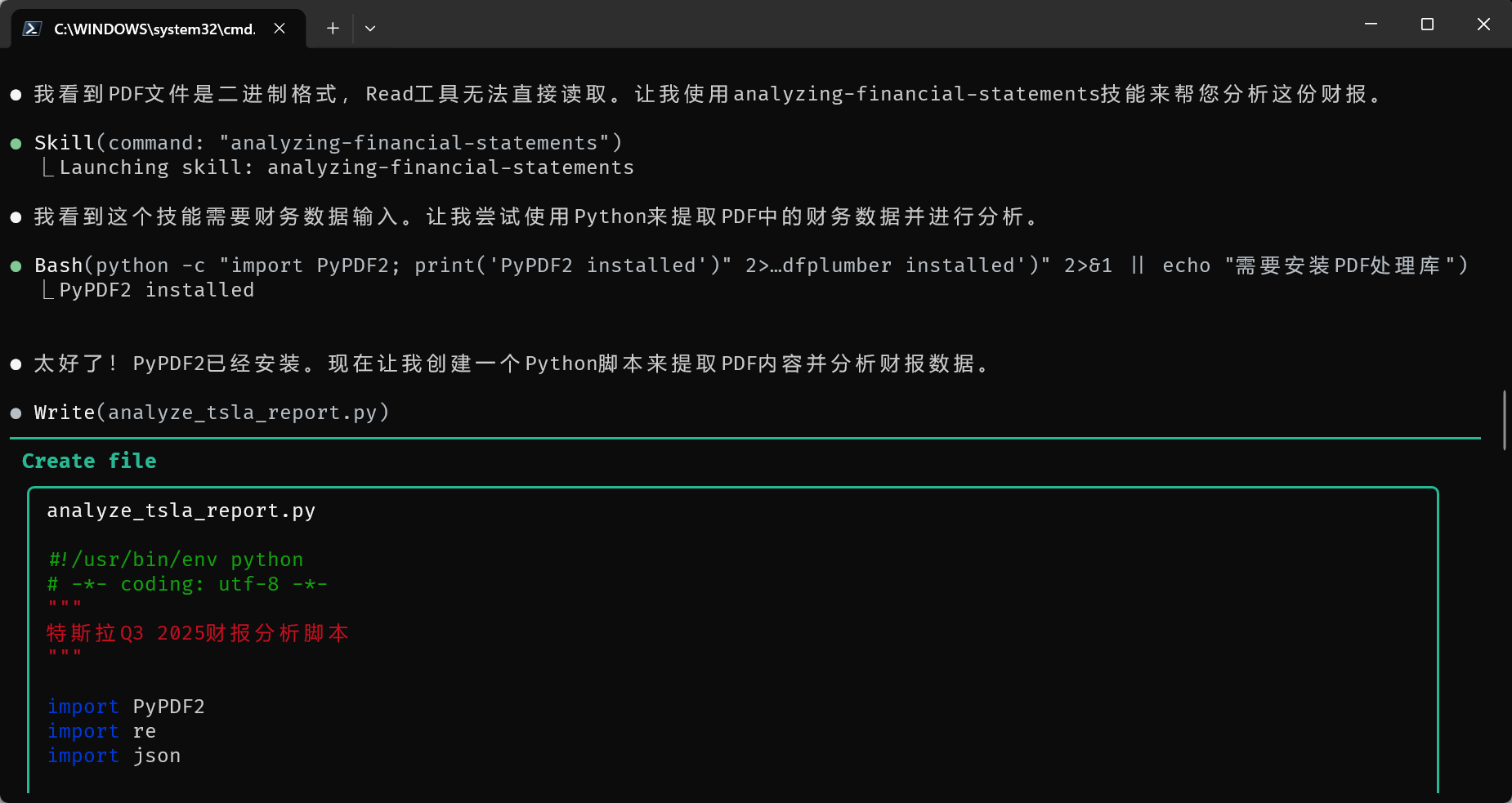Close the cmd.exe tab

pyautogui.click(x=280, y=29)
